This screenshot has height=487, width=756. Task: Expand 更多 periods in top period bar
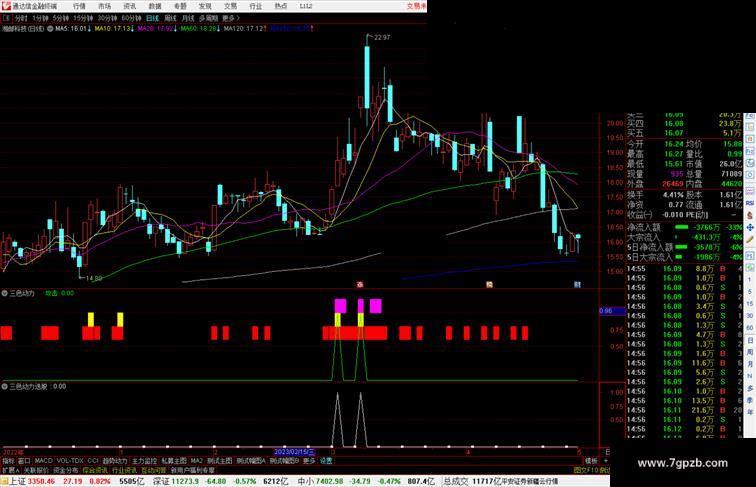[x=230, y=18]
